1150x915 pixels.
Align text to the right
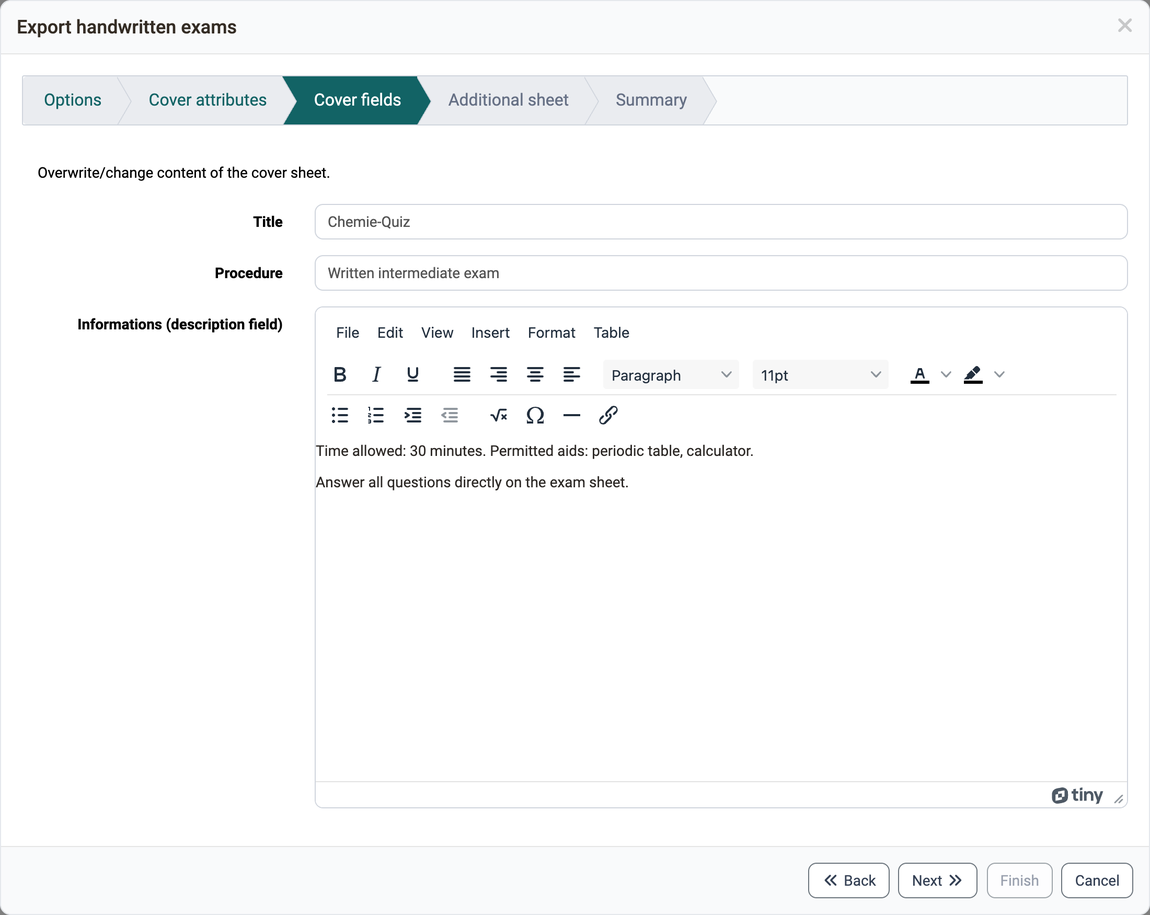pos(499,375)
